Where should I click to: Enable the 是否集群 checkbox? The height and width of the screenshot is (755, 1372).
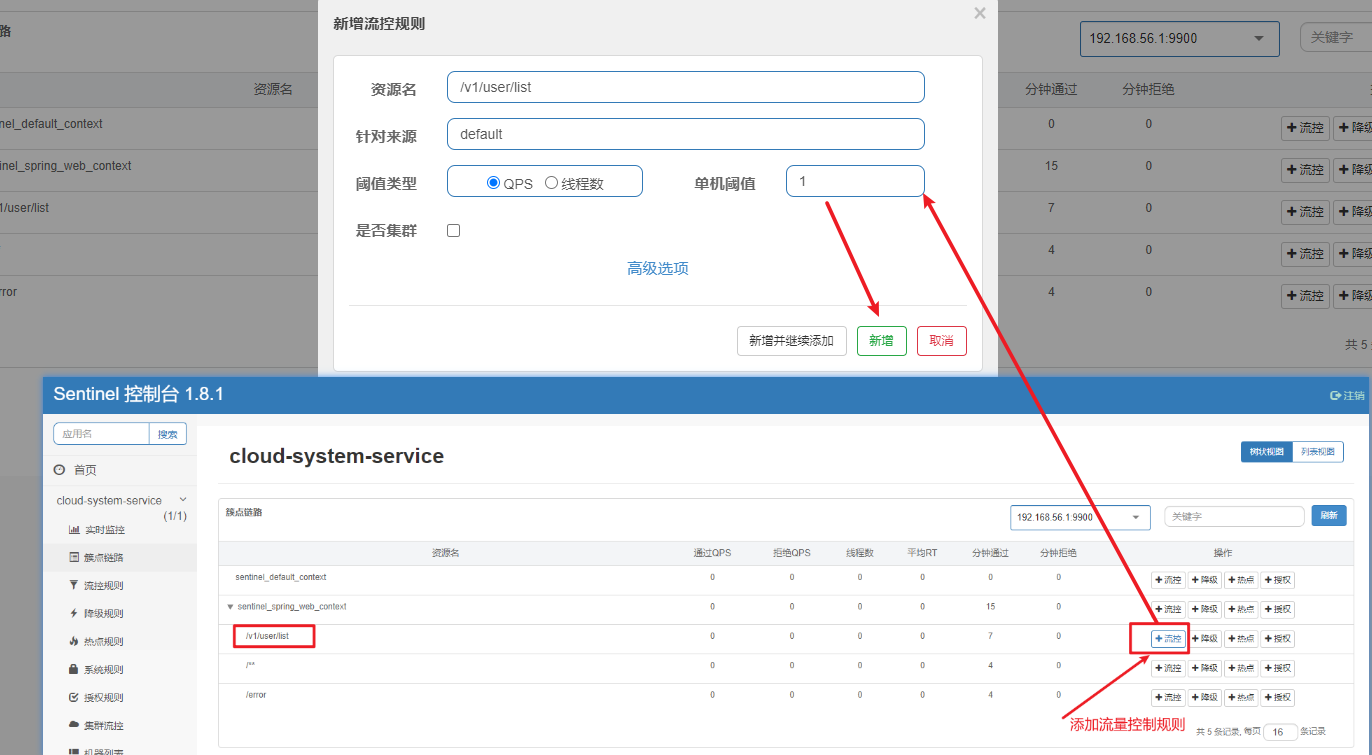pos(453,230)
